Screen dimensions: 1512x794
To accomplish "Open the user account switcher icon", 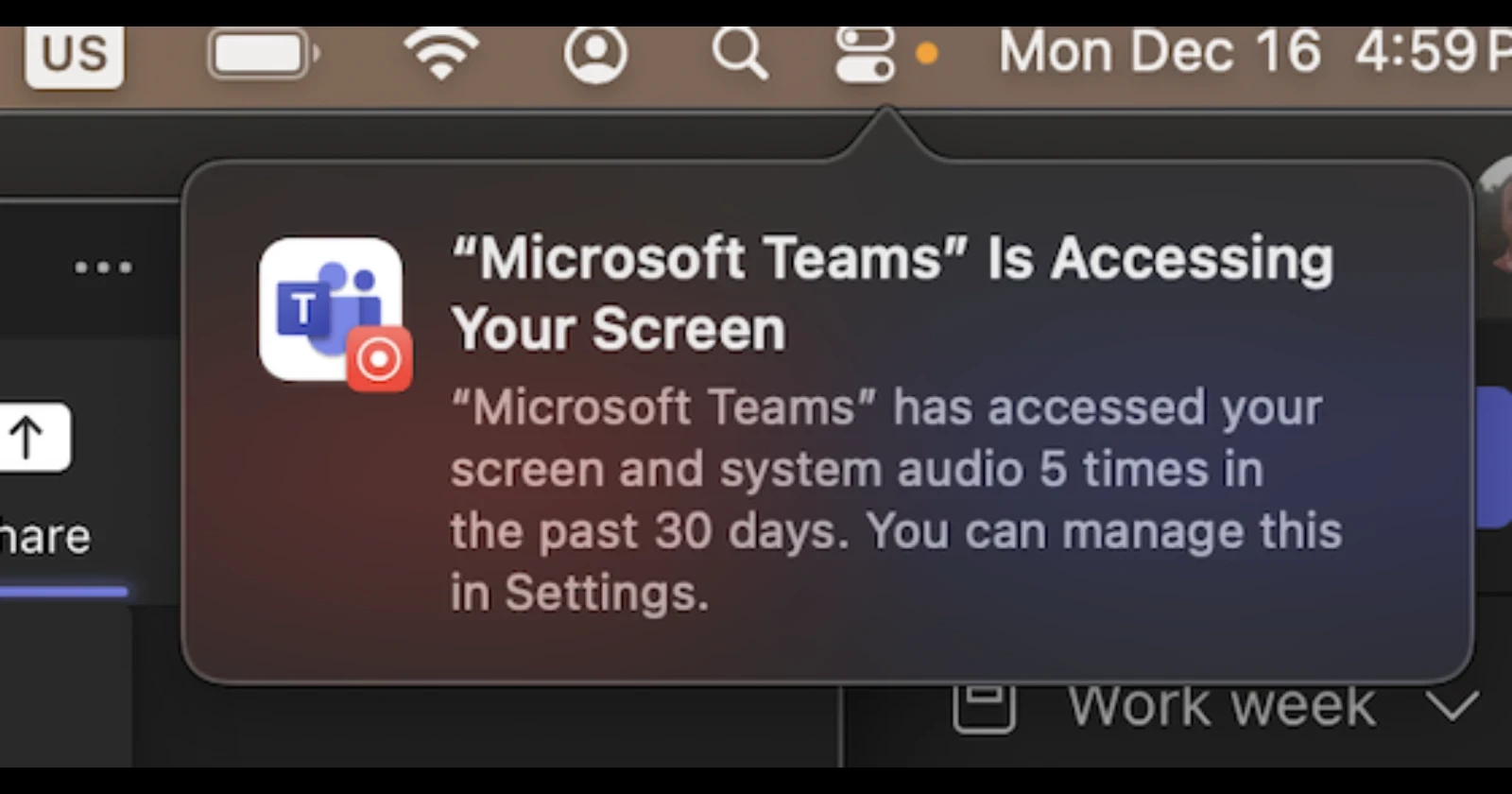I will (595, 54).
